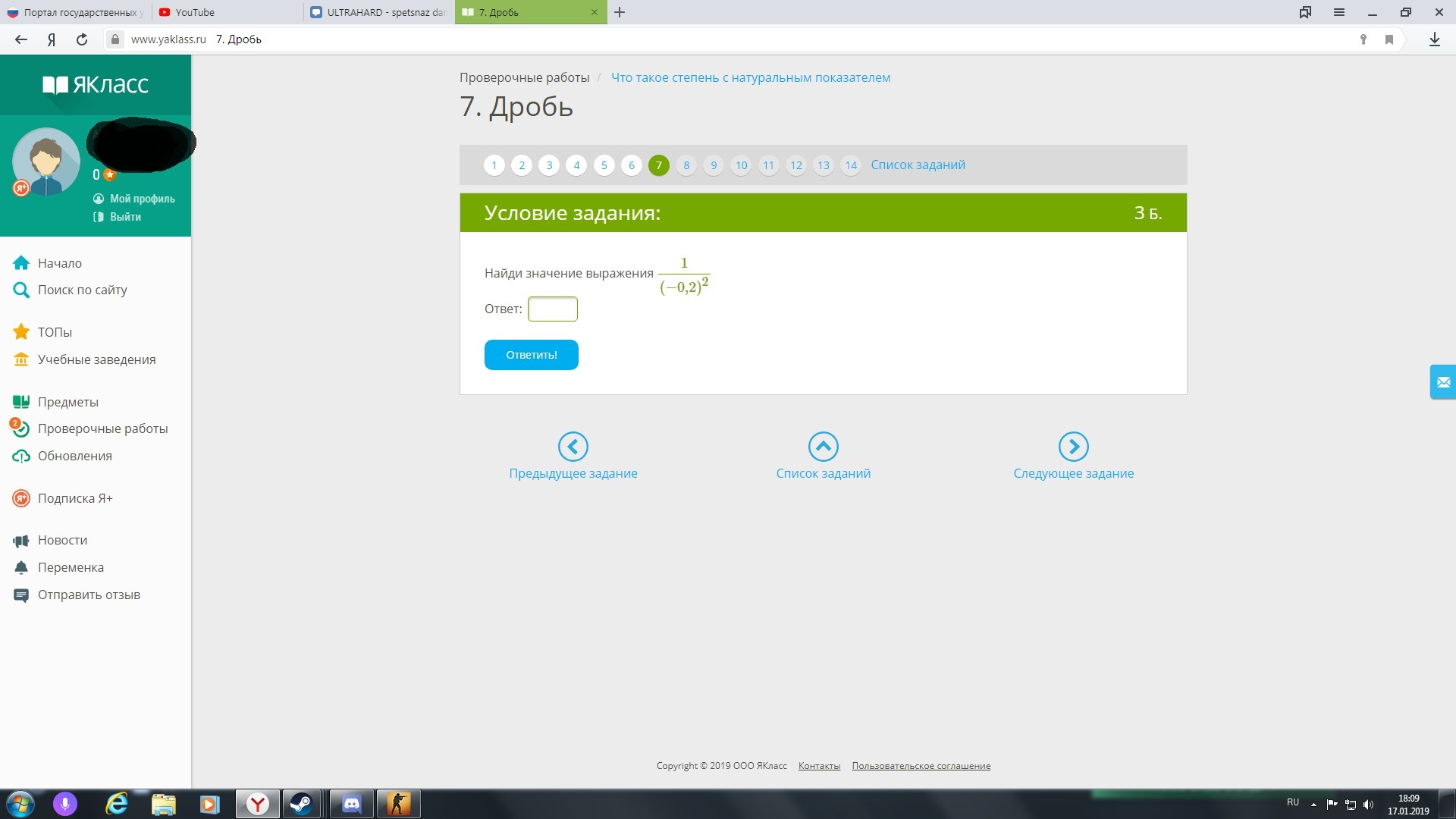Click the home icon next to Начало

(21, 263)
